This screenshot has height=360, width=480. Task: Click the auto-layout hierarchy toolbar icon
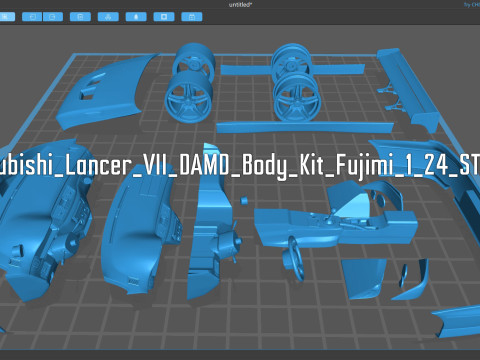(108, 17)
